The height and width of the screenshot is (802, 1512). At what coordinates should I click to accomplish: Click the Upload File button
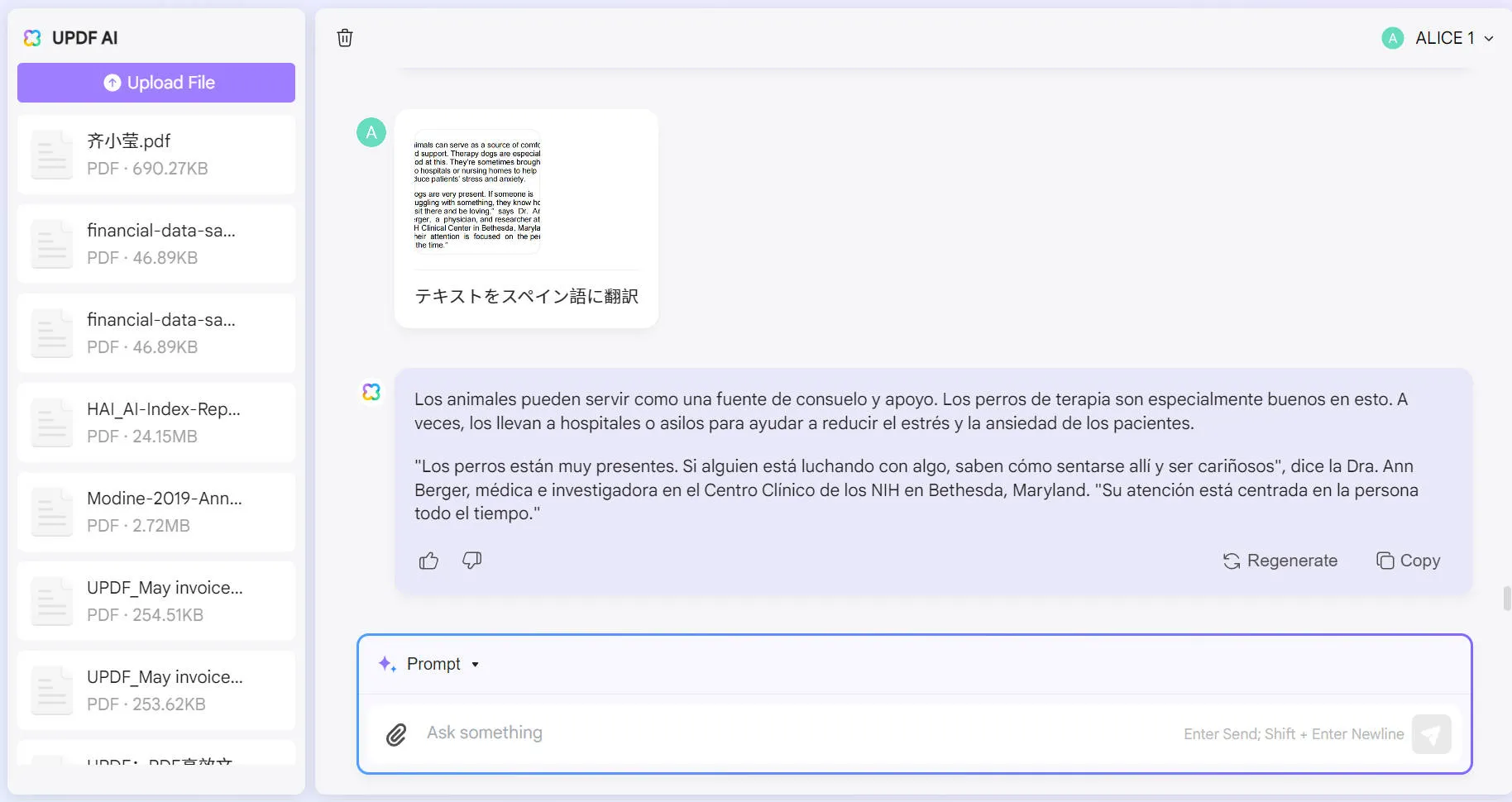click(156, 83)
